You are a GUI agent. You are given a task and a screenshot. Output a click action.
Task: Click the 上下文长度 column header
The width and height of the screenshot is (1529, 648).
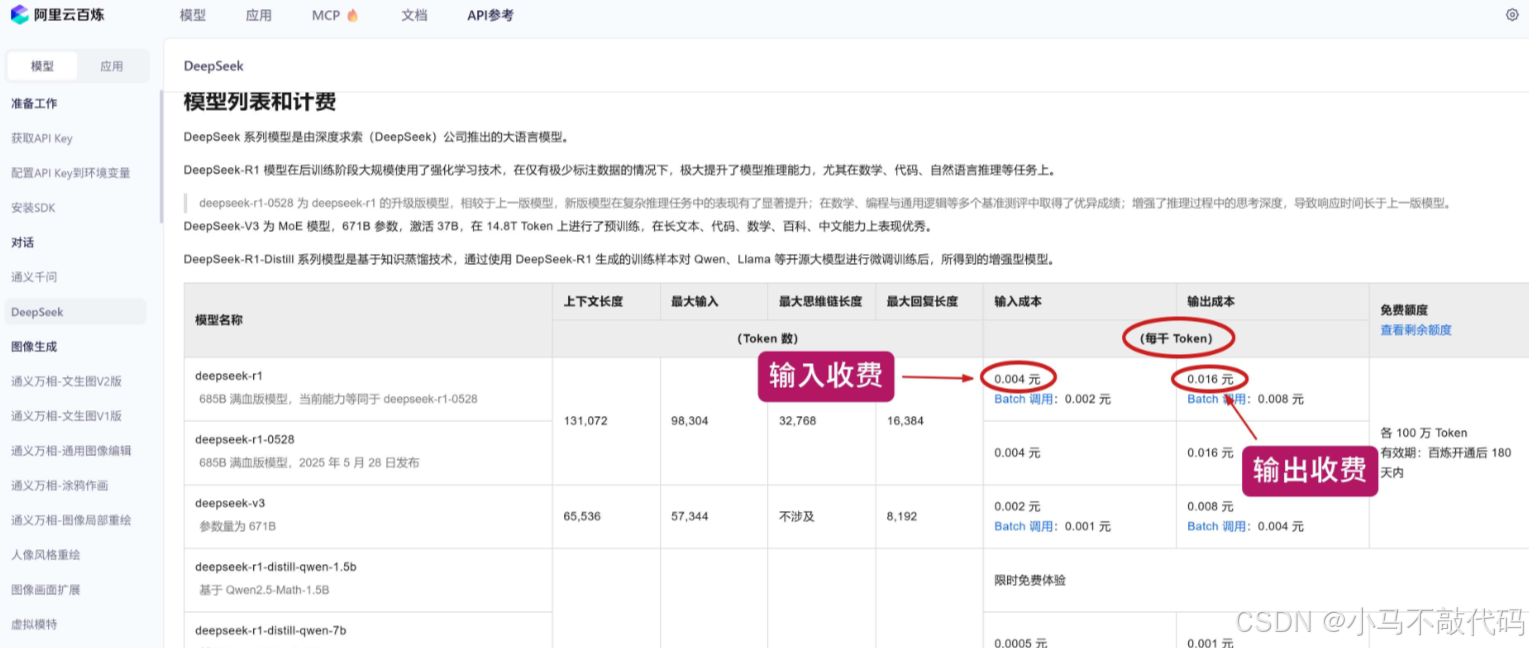tap(593, 301)
